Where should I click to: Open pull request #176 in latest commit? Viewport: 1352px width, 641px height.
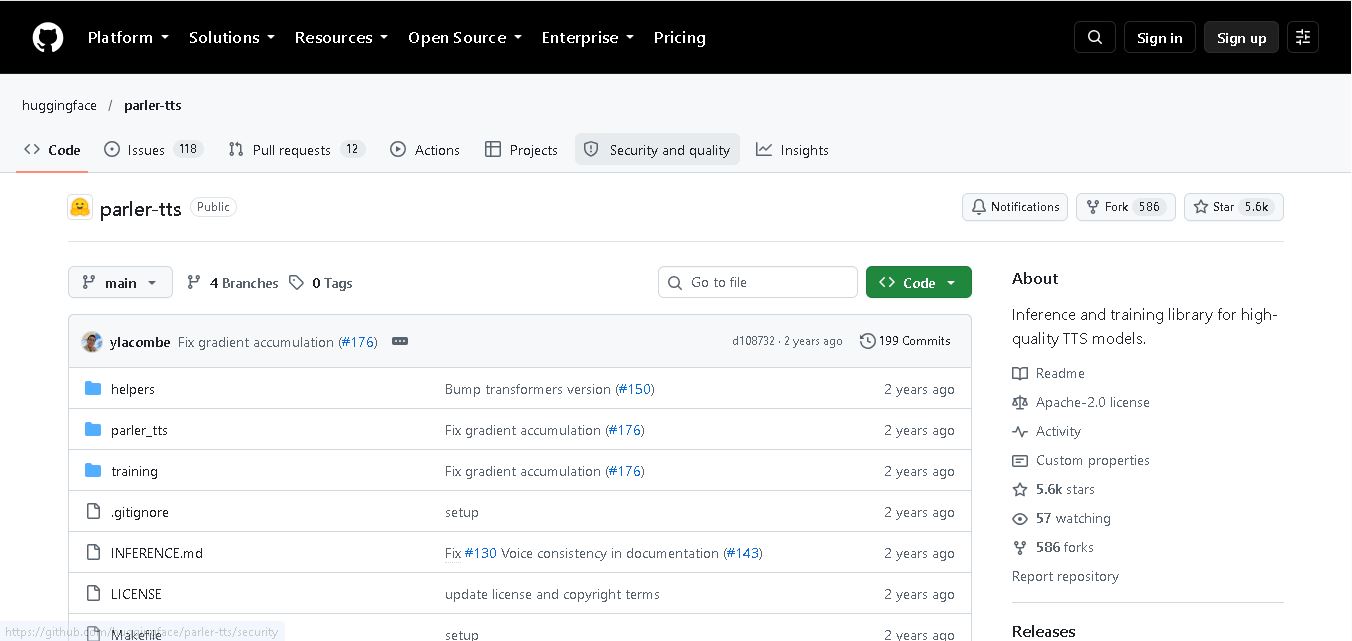click(358, 342)
